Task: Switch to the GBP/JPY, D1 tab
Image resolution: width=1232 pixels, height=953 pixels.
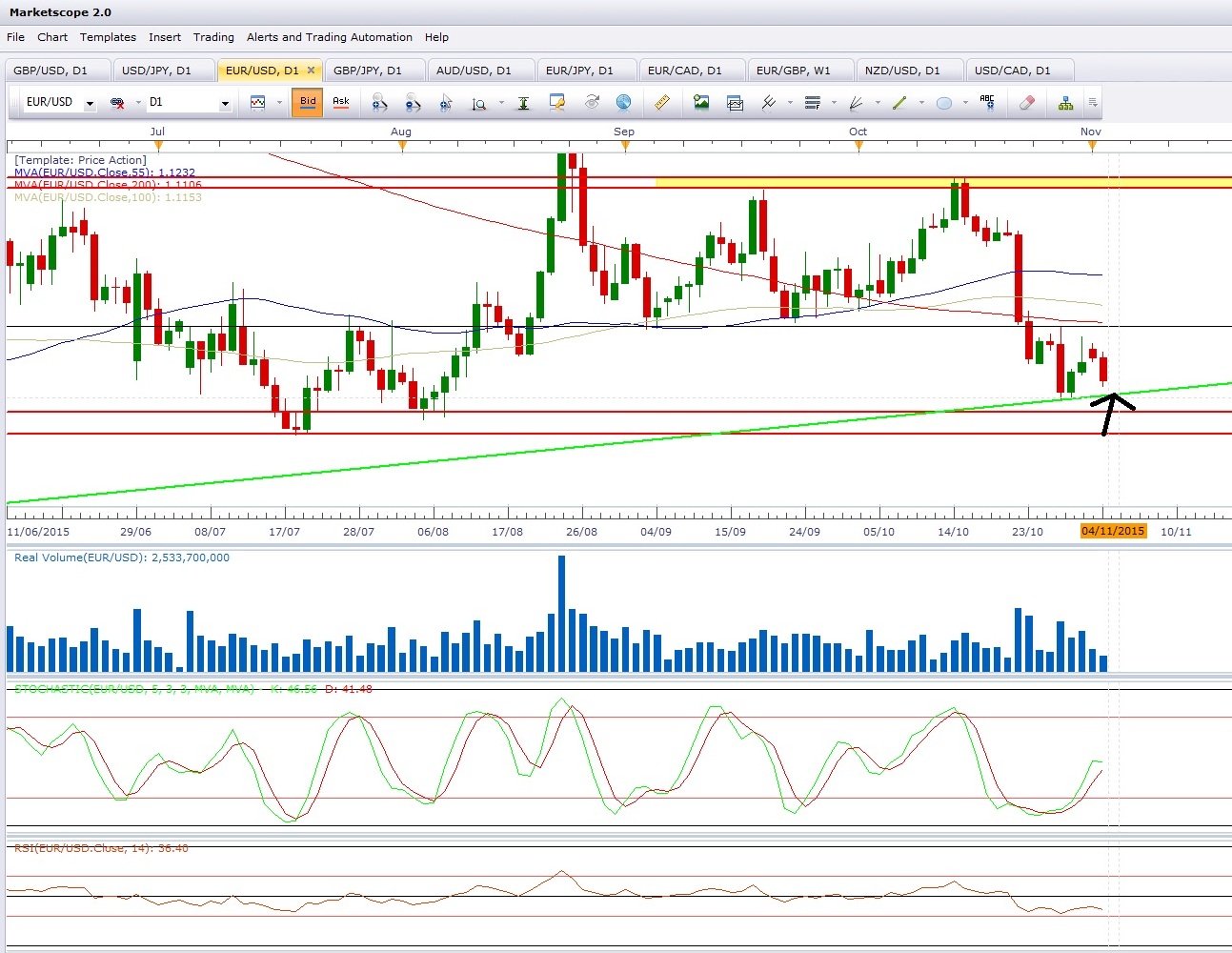Action: pos(374,71)
